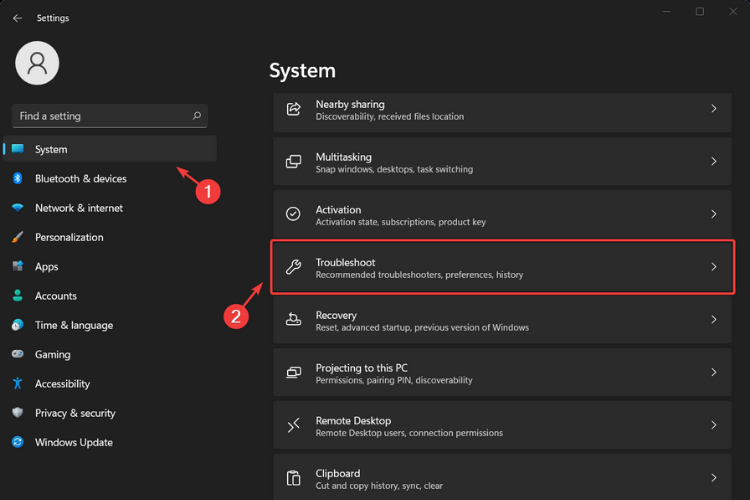This screenshot has height=500, width=750.
Task: Click the Activation title text
Action: 338,210
